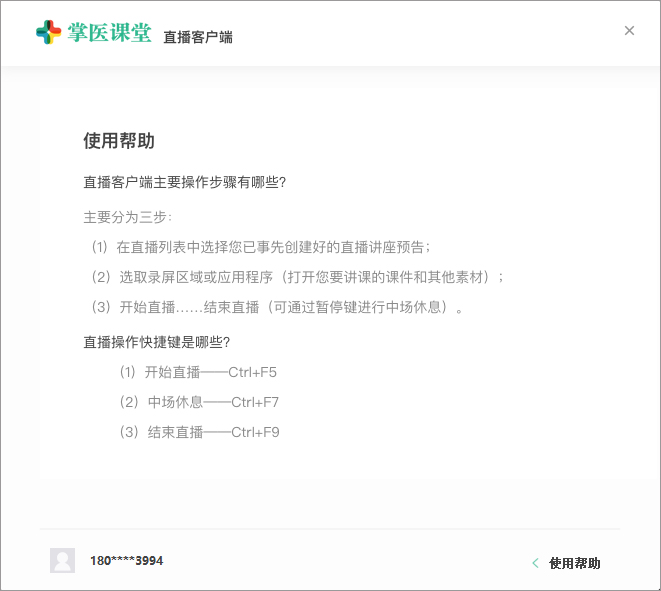Click the user avatar icon
The image size is (661, 591).
point(63,560)
